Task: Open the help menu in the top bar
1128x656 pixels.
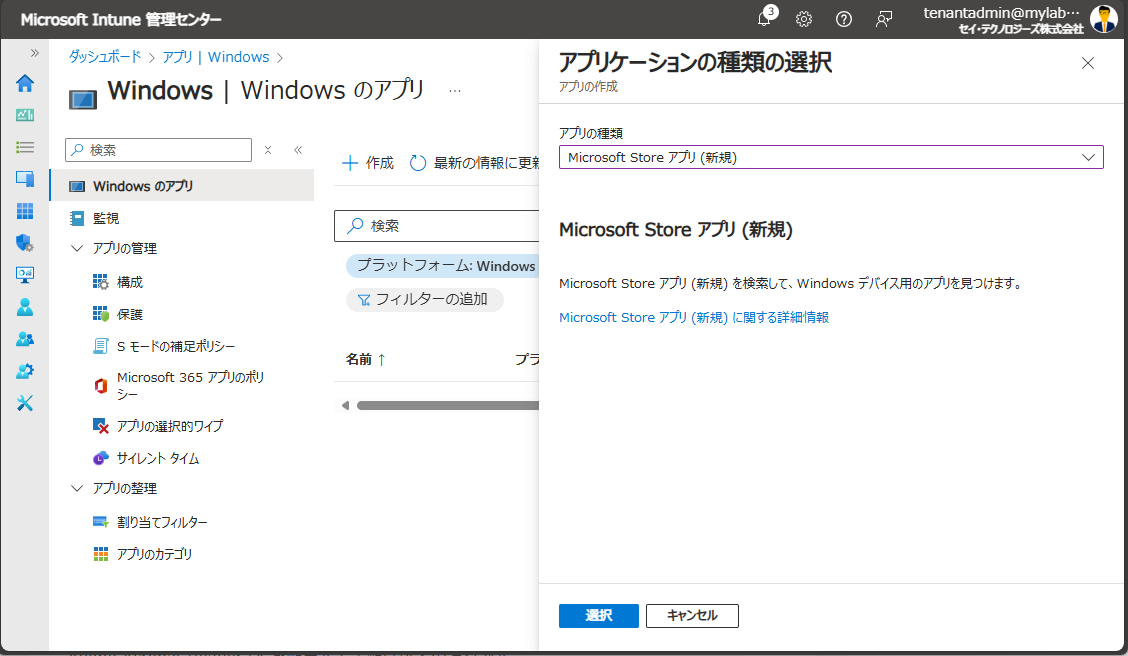Action: pyautogui.click(x=843, y=19)
